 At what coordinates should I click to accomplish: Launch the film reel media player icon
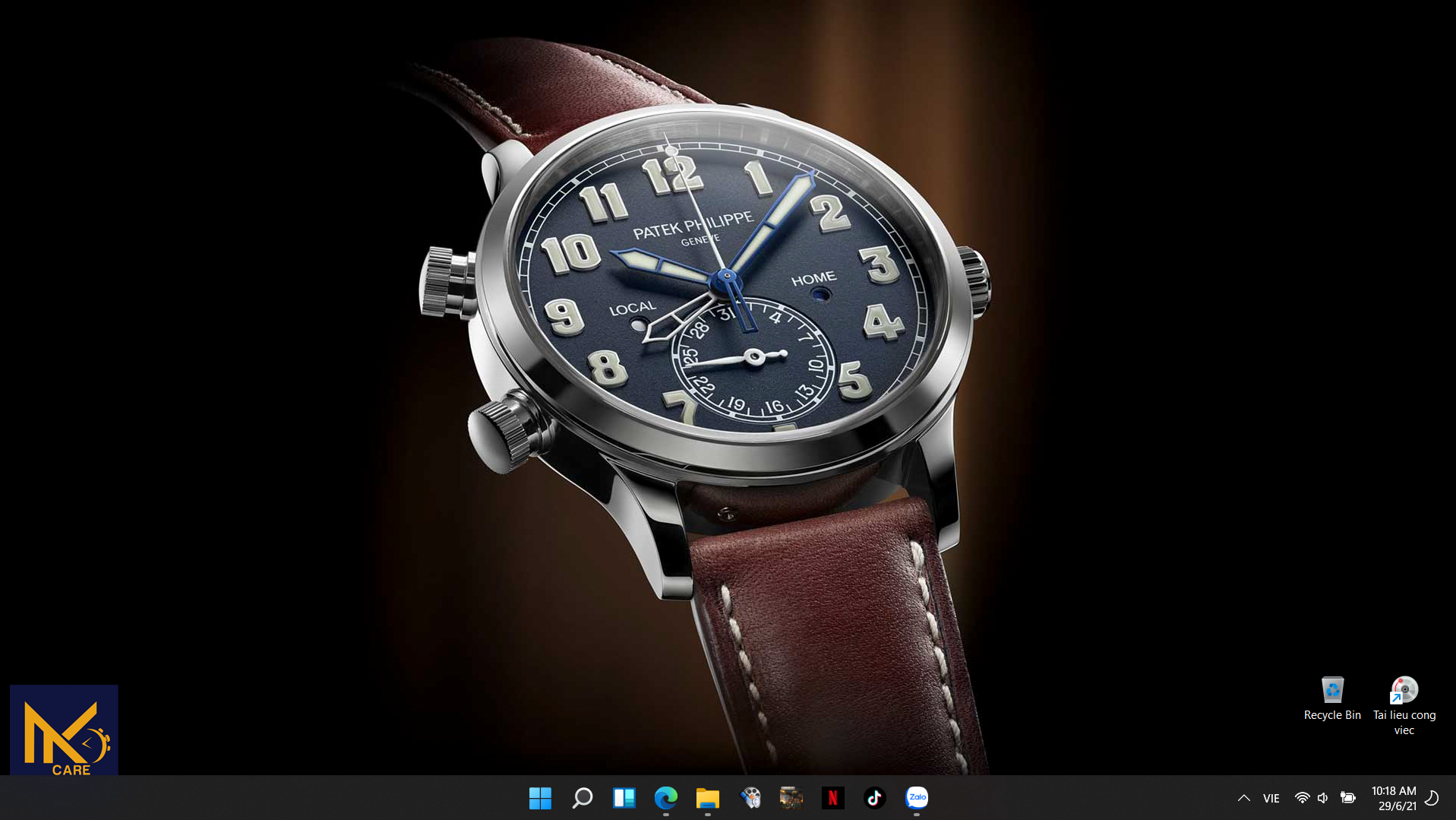click(x=750, y=798)
